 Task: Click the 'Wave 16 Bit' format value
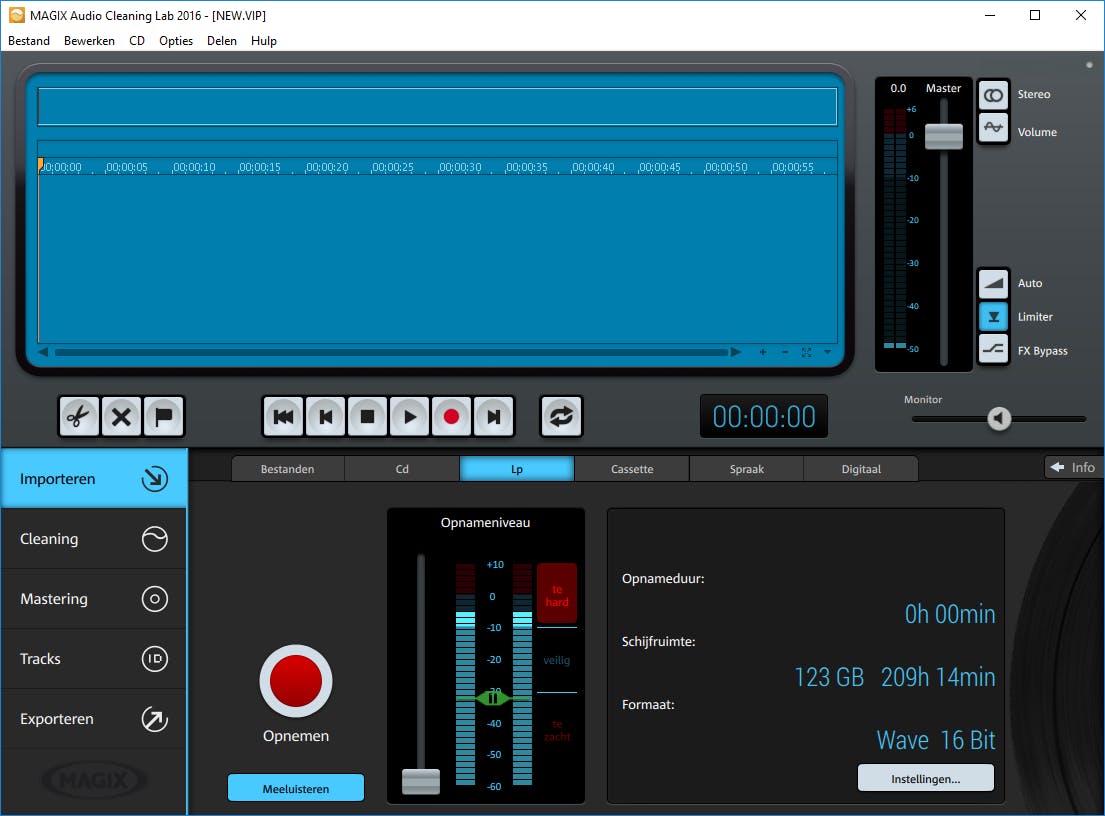(935, 740)
